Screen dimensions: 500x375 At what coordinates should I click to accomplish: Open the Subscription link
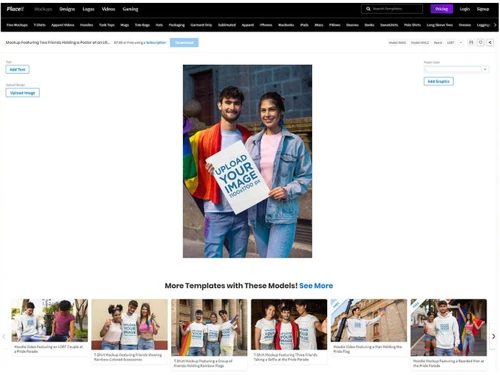click(x=156, y=43)
